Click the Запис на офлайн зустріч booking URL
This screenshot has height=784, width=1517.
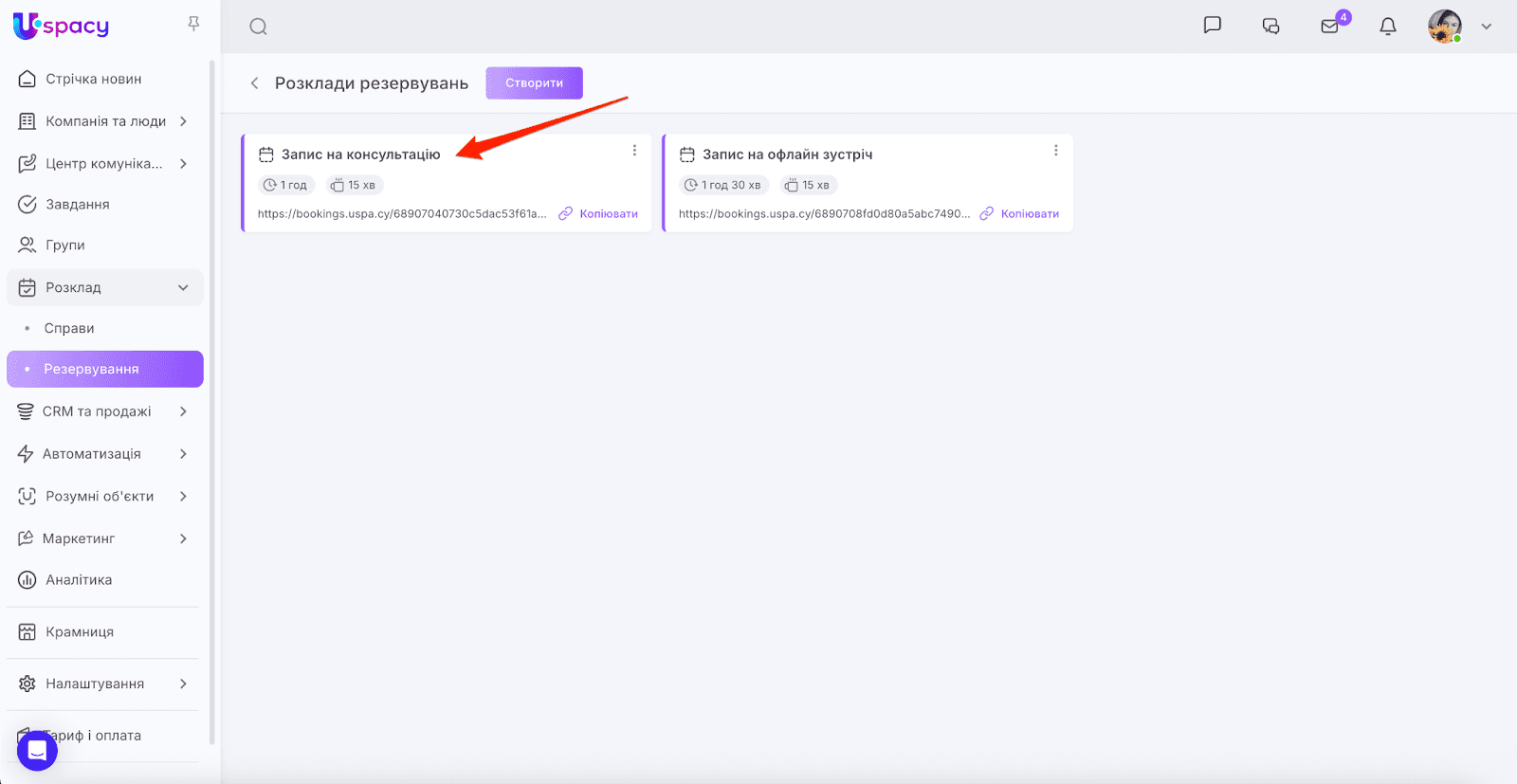pos(824,214)
